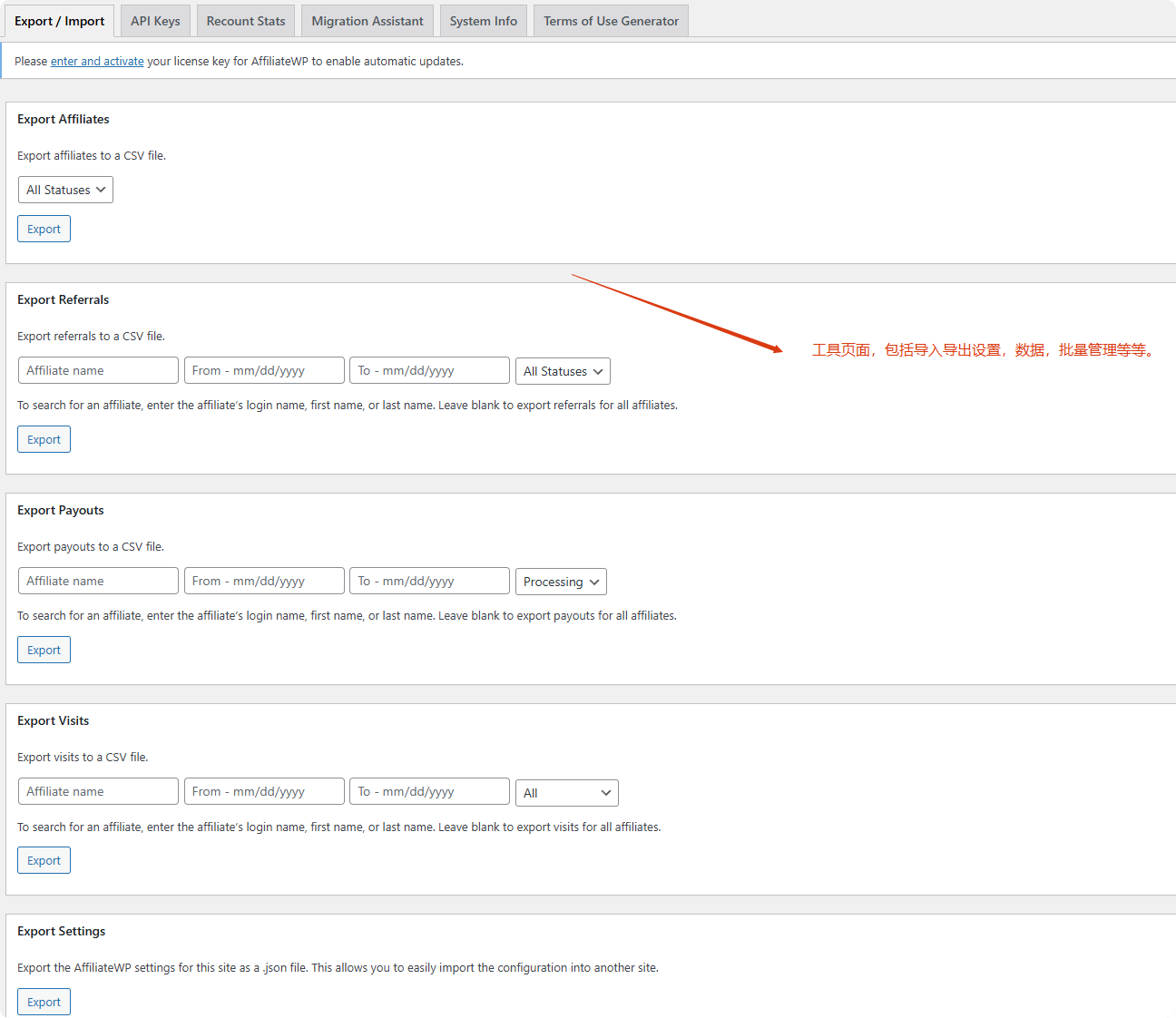Focus Affiliate name field in Export Payouts
The image size is (1176, 1018).
(x=98, y=581)
